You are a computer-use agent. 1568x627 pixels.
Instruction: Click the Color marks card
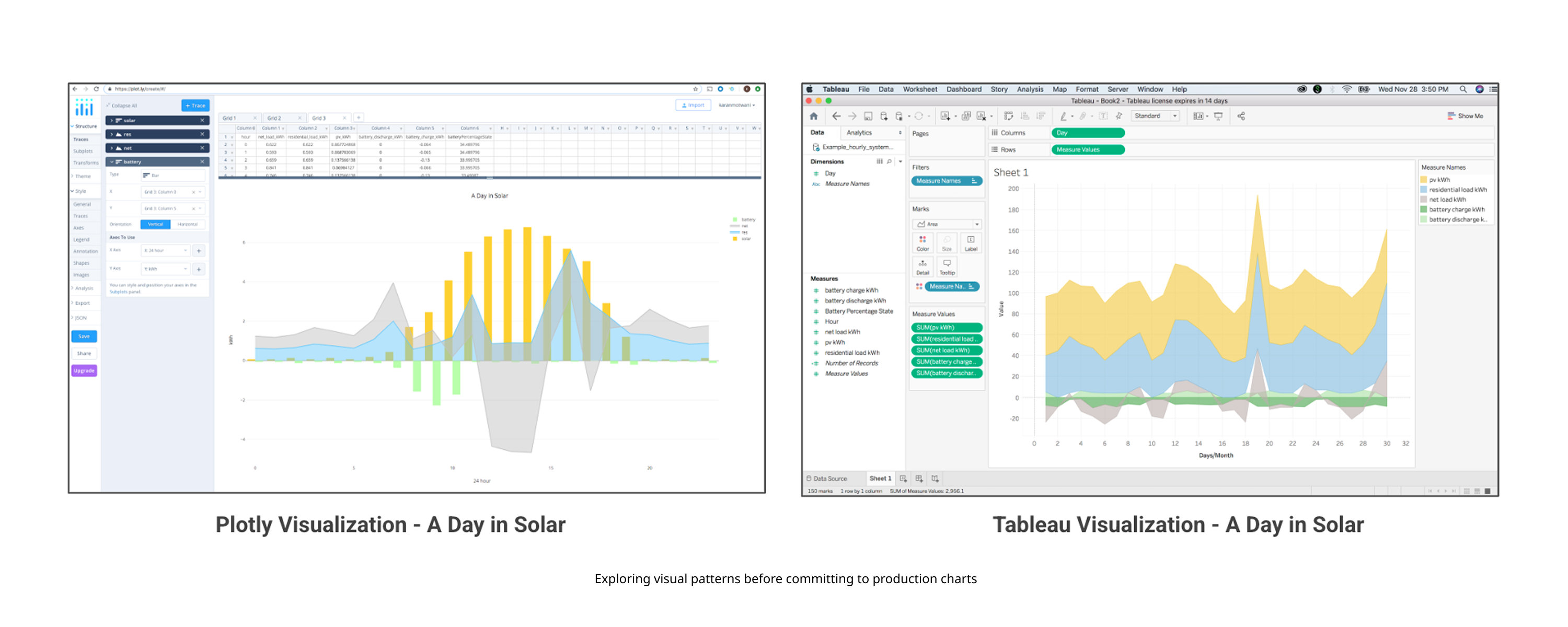922,243
